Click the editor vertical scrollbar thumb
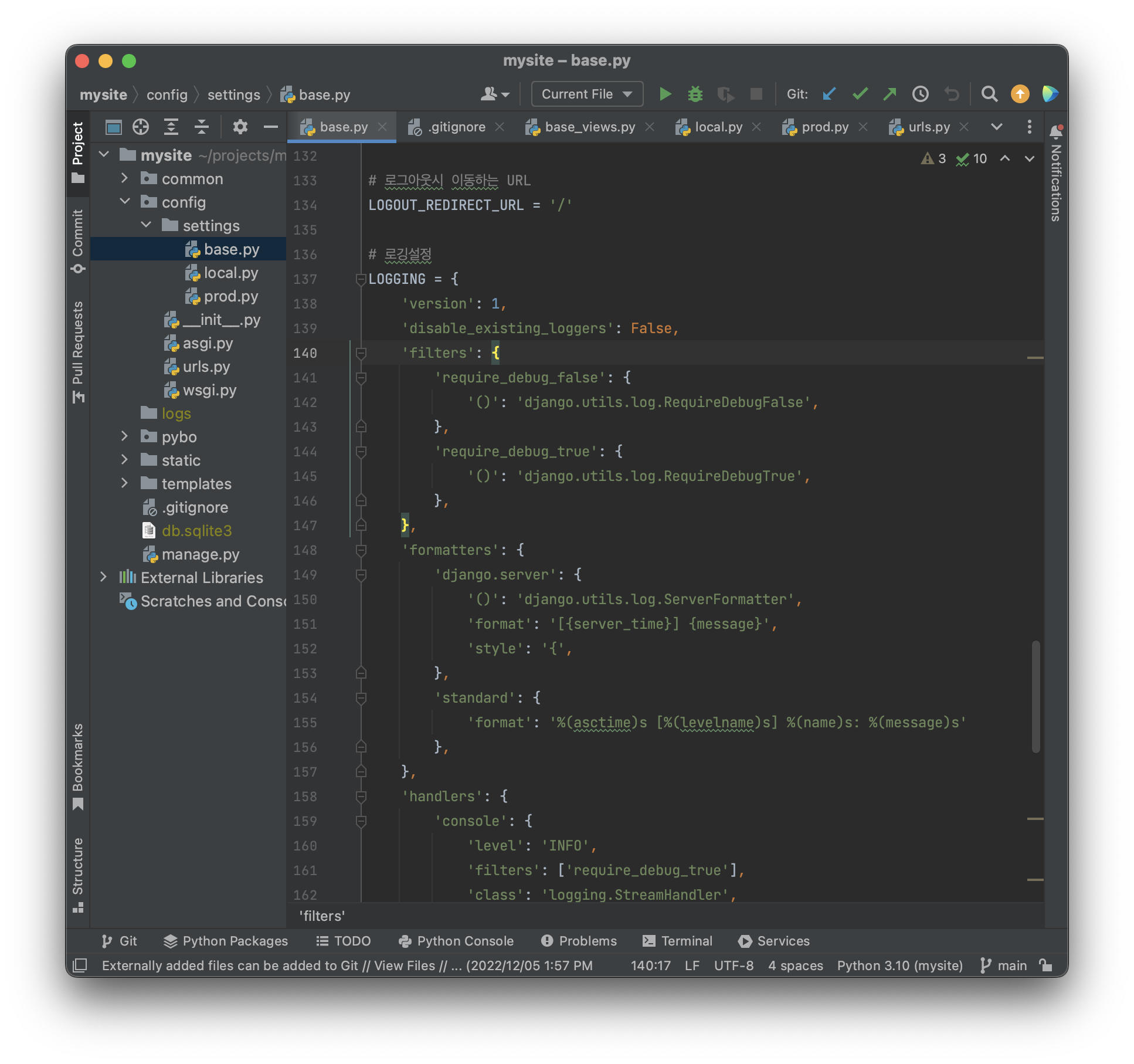The image size is (1134, 1064). click(1036, 696)
